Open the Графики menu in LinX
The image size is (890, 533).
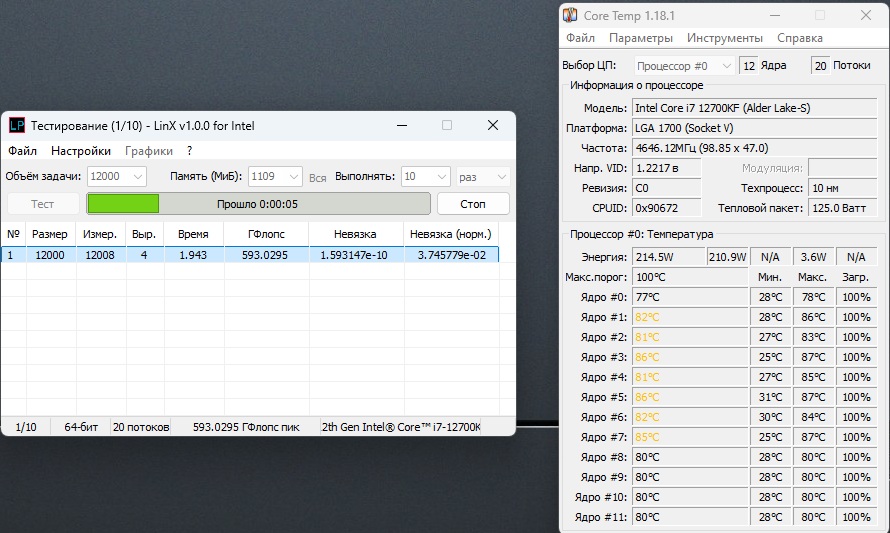pyautogui.click(x=149, y=151)
